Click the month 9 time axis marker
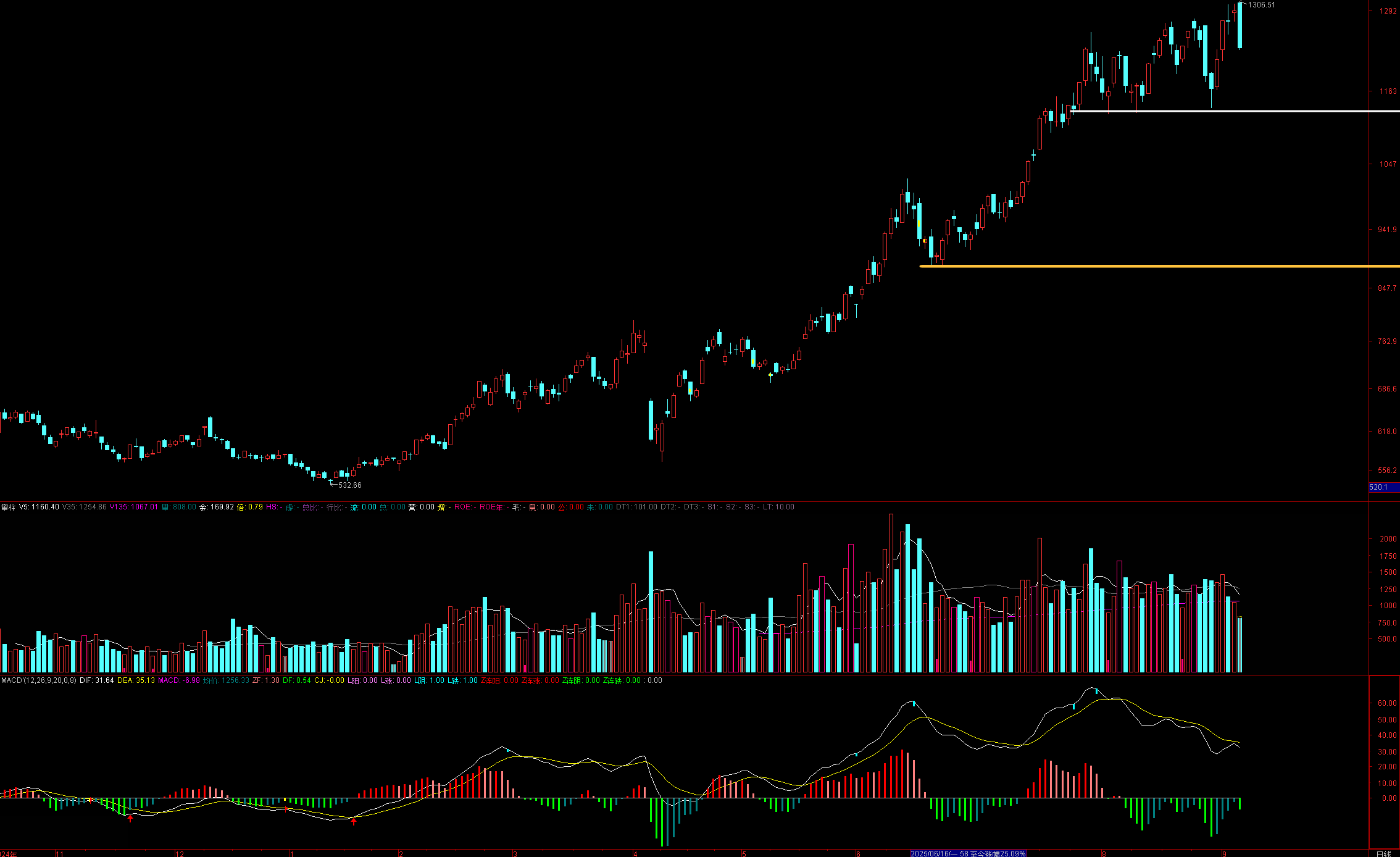 tap(1224, 854)
